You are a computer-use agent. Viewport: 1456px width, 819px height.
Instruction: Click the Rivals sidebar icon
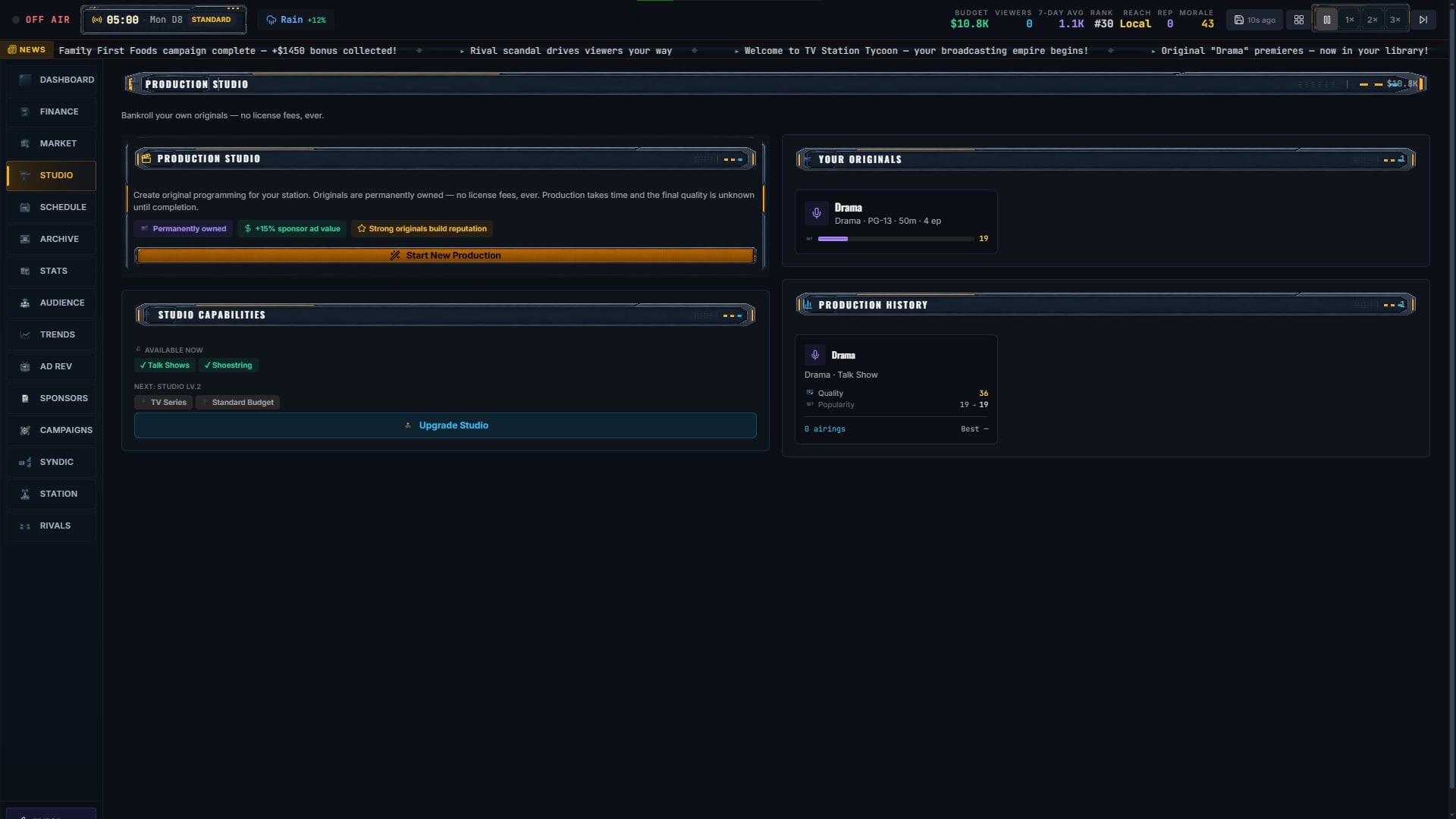coord(25,526)
